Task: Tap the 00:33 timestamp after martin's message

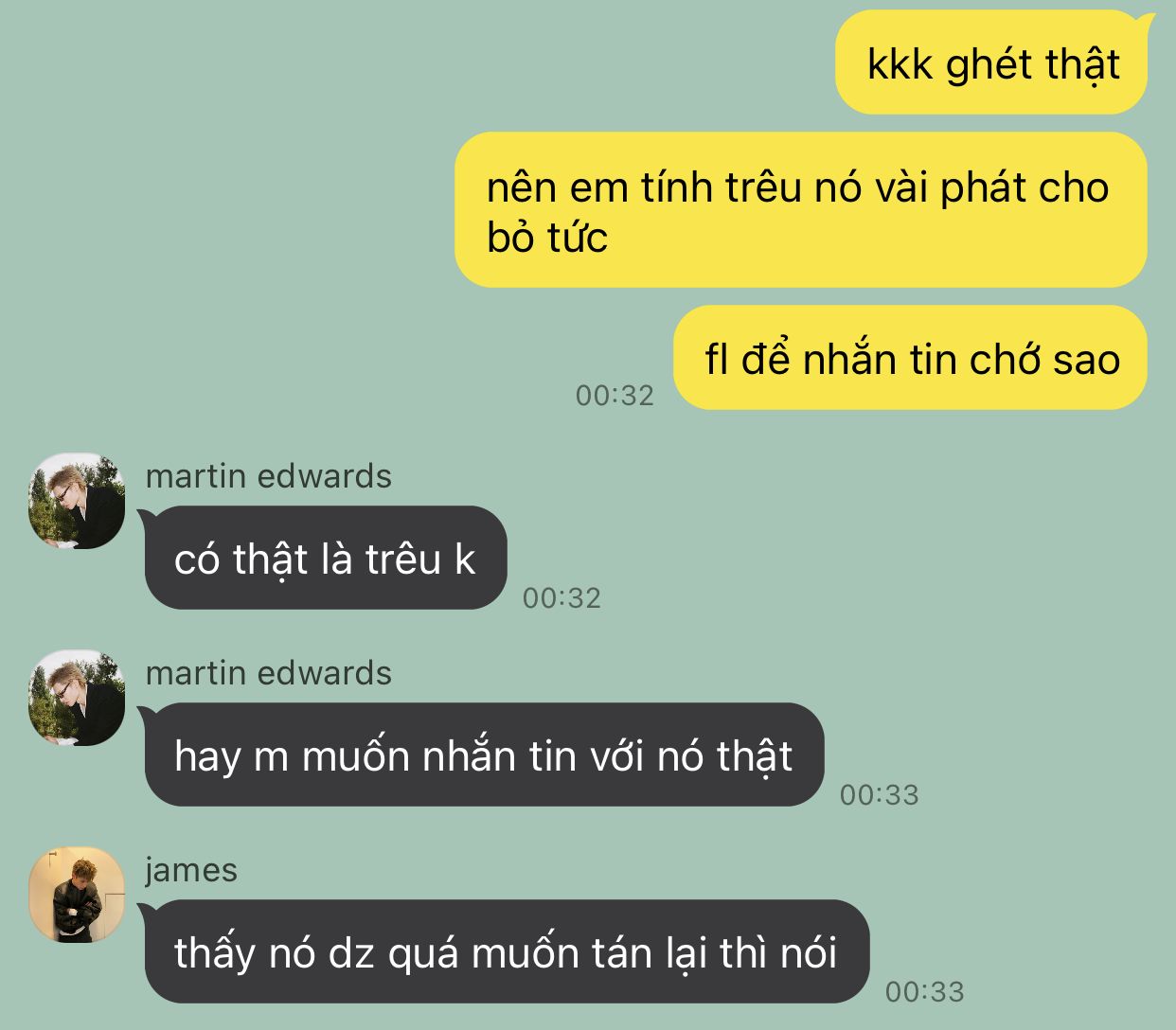Action: tap(880, 794)
